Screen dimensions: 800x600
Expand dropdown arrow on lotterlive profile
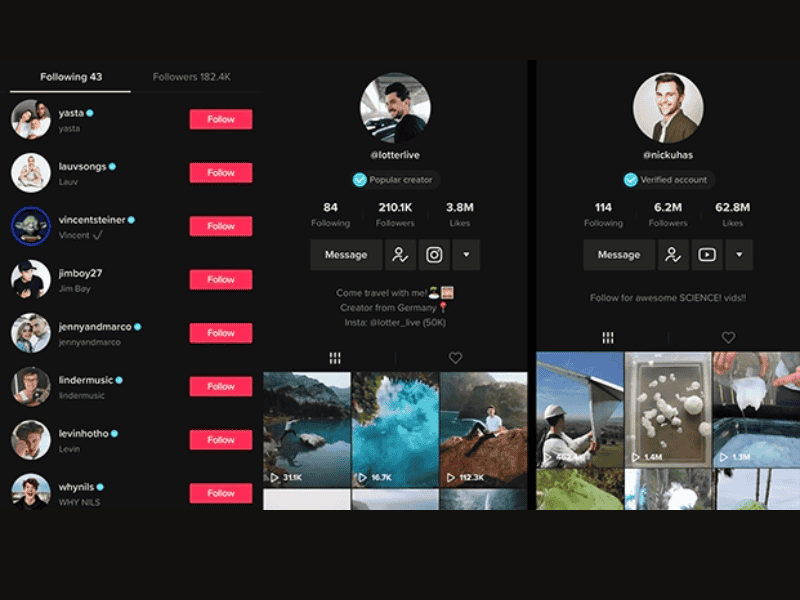click(x=466, y=255)
